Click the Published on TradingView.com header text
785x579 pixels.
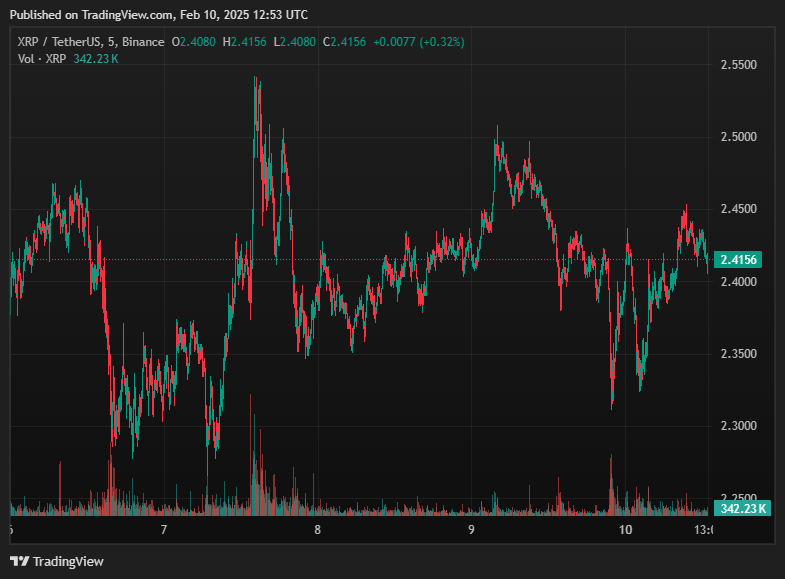[159, 15]
